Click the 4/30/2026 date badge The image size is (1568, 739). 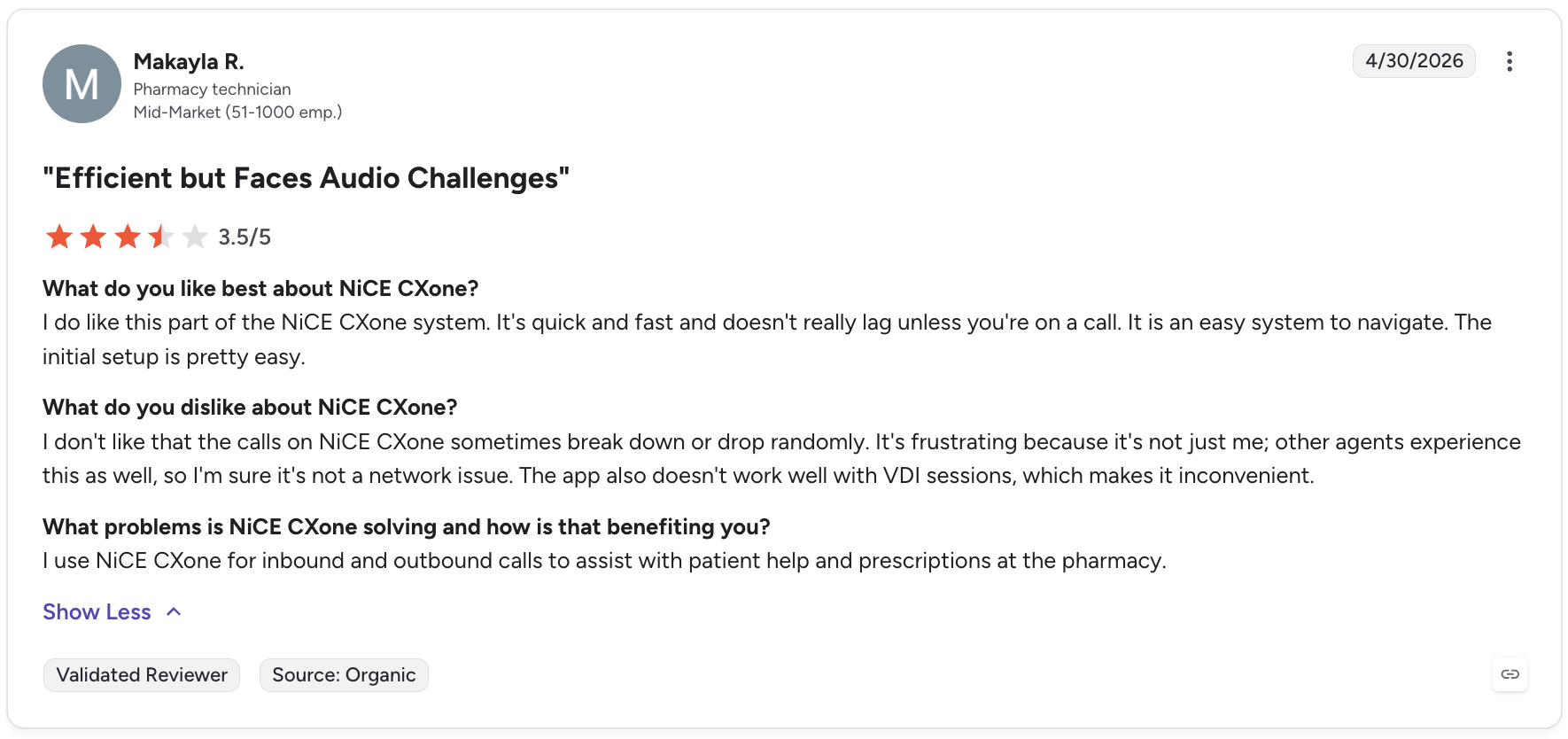pos(1414,61)
